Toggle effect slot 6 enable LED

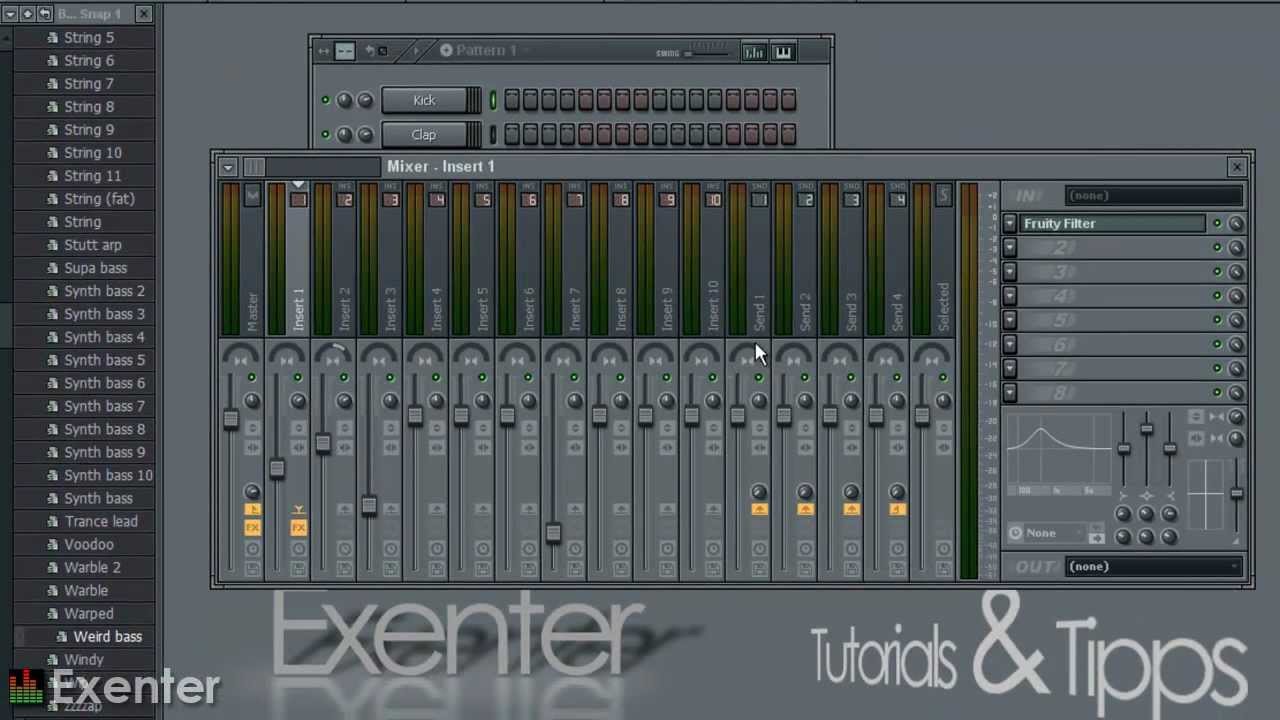pos(1217,344)
